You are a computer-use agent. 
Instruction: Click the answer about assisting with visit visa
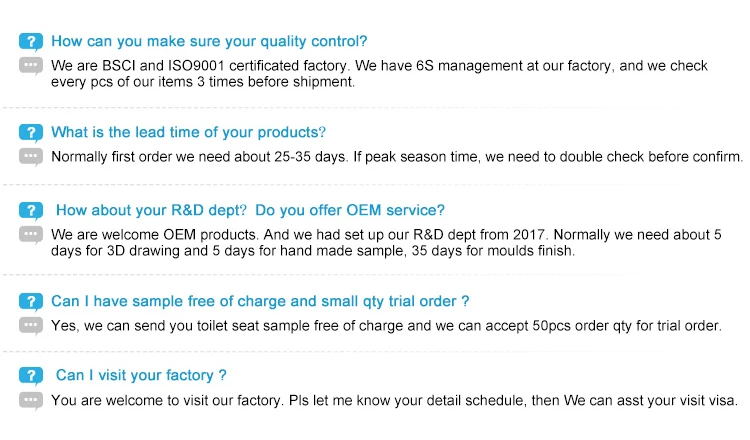394,400
